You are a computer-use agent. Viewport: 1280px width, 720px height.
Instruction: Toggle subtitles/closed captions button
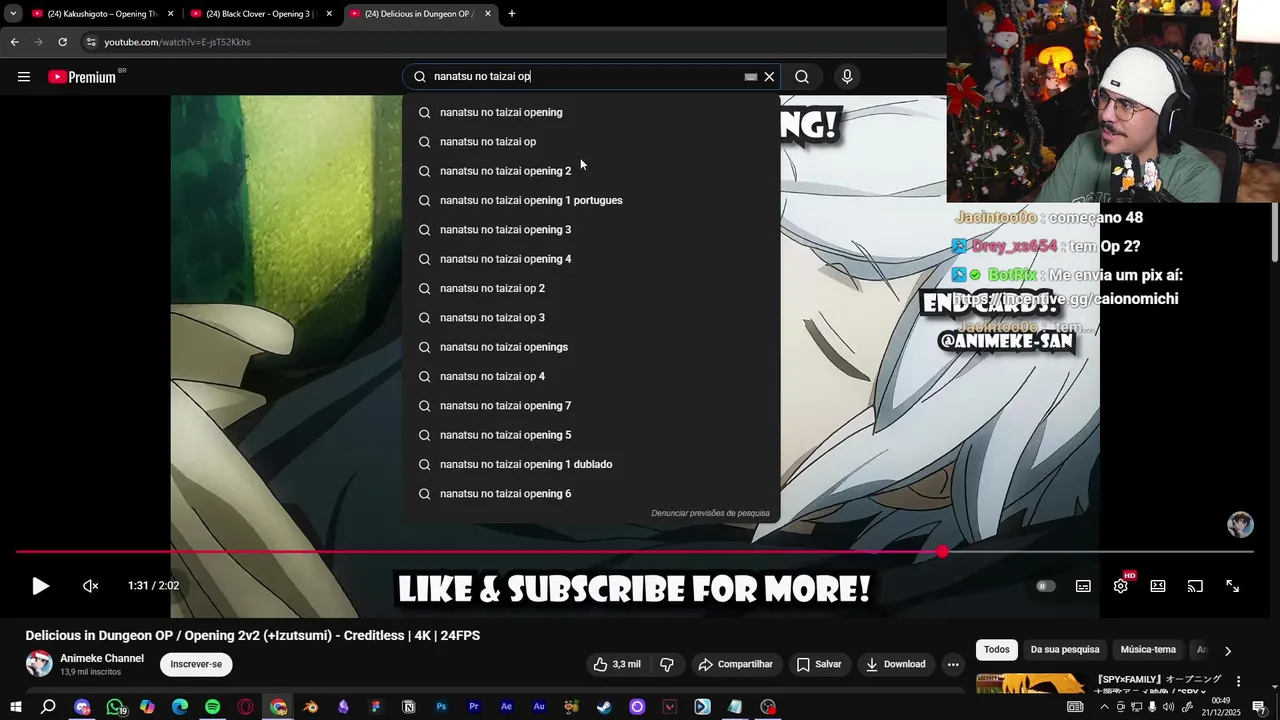click(1083, 586)
